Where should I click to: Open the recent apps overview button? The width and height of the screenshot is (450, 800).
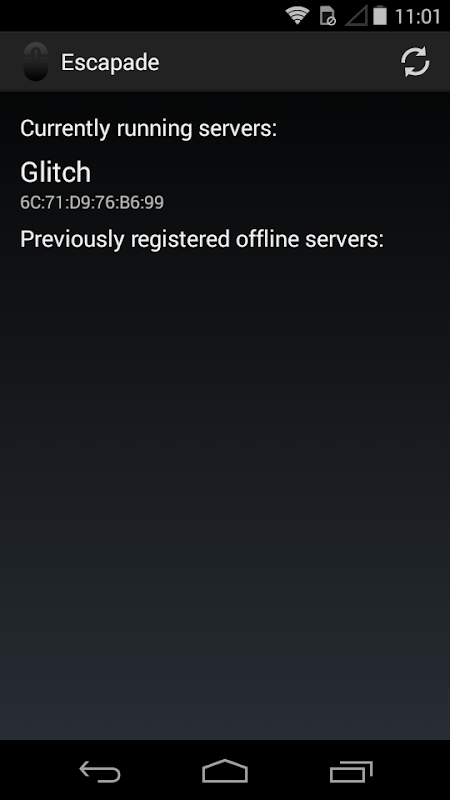pos(351,771)
